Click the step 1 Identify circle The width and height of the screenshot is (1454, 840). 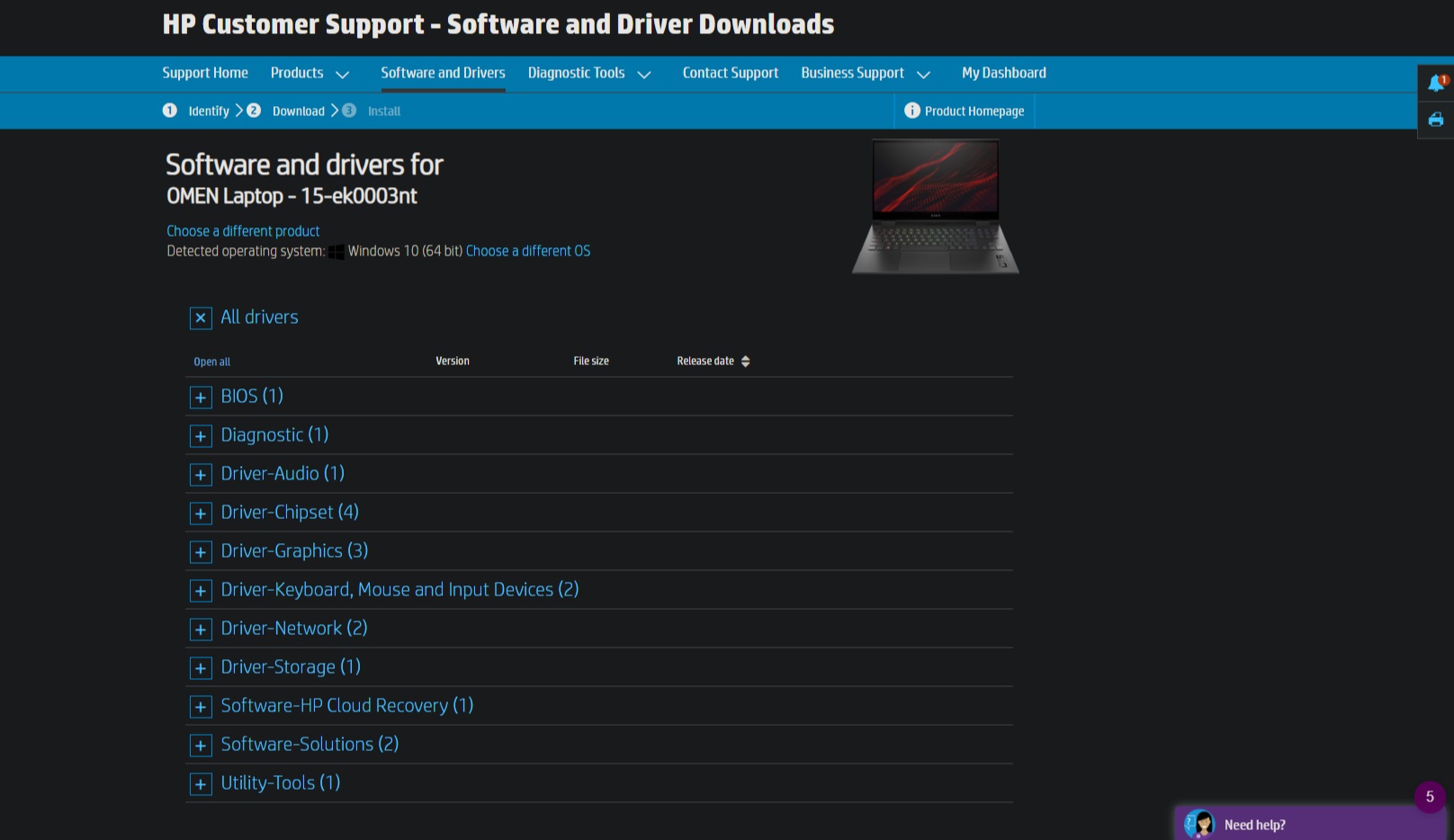tap(170, 111)
